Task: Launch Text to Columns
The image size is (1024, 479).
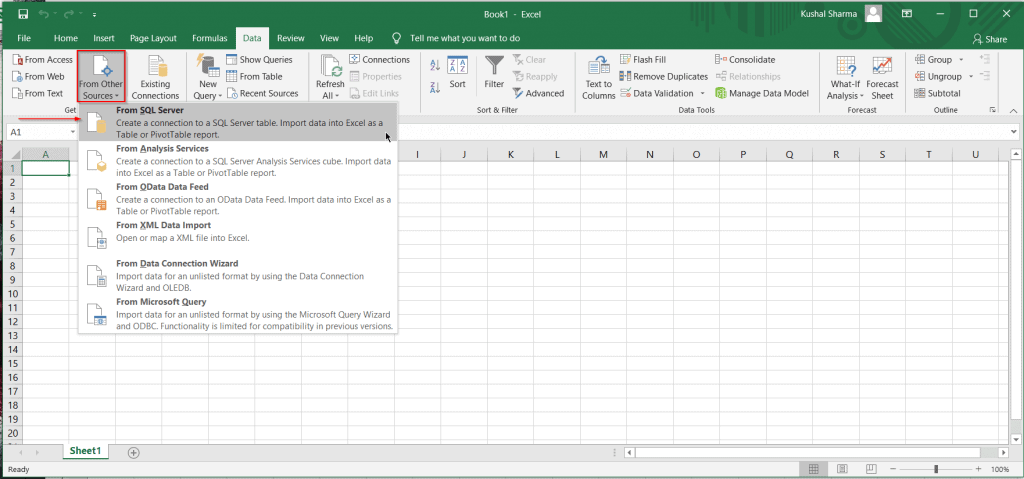Action: [x=599, y=78]
